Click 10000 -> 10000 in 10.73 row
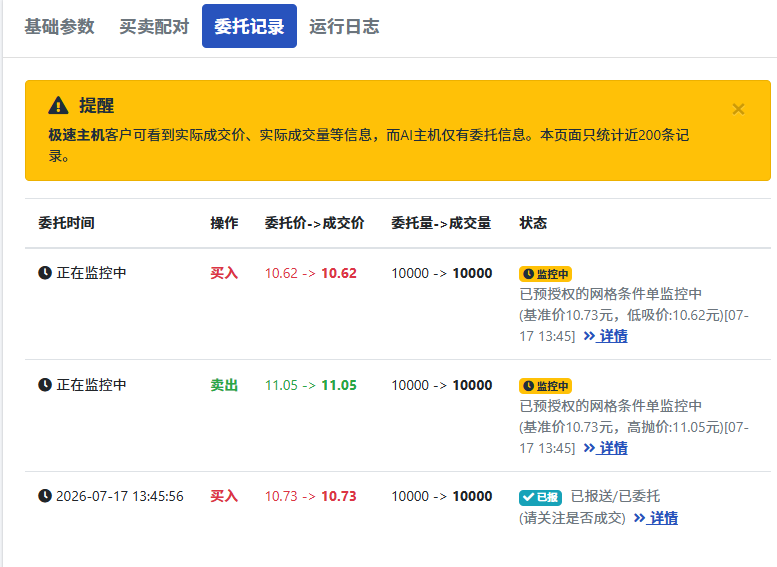Image resolution: width=777 pixels, height=567 pixels. coord(442,496)
